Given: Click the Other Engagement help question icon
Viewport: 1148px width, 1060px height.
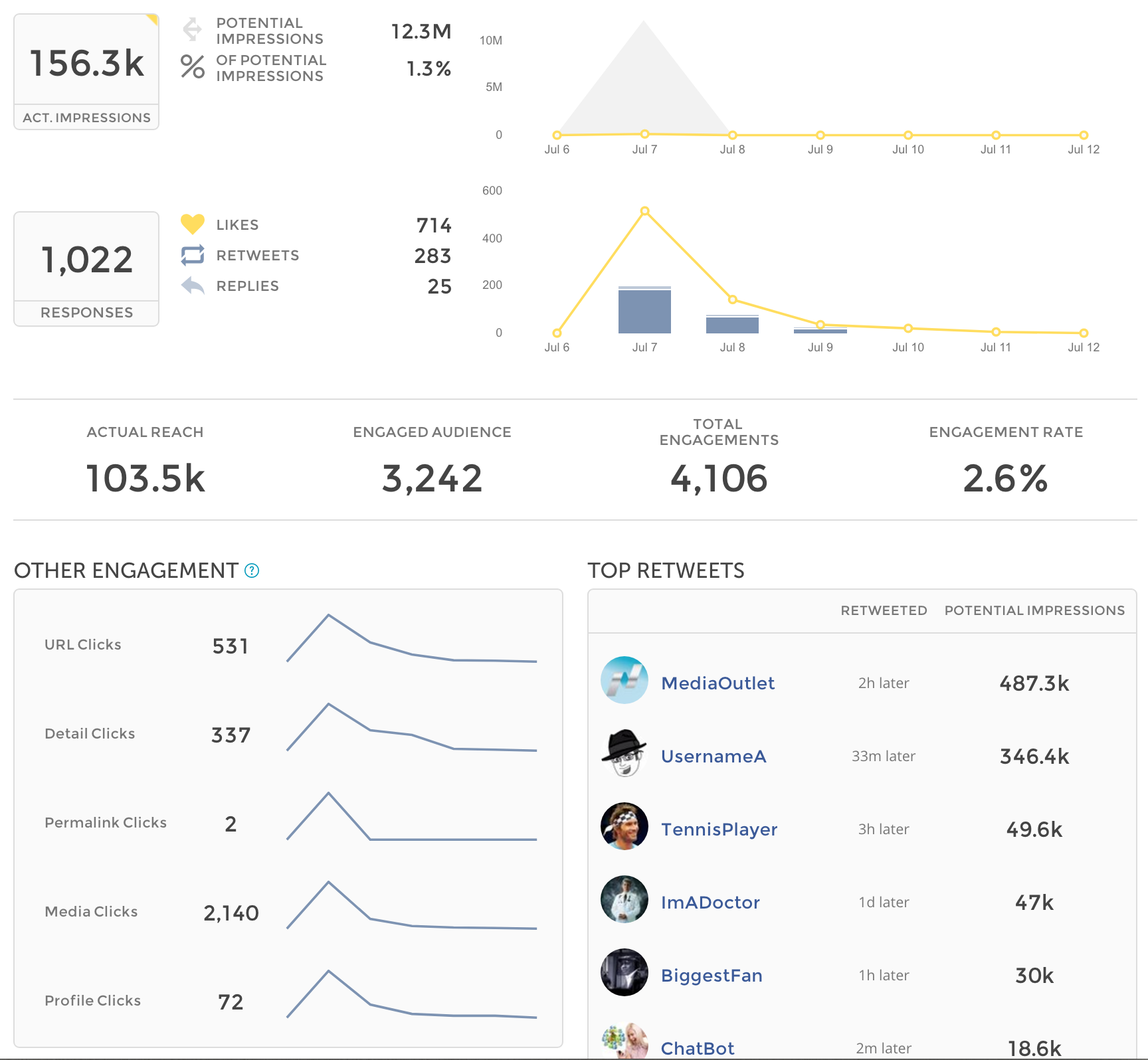Looking at the screenshot, I should (x=252, y=571).
